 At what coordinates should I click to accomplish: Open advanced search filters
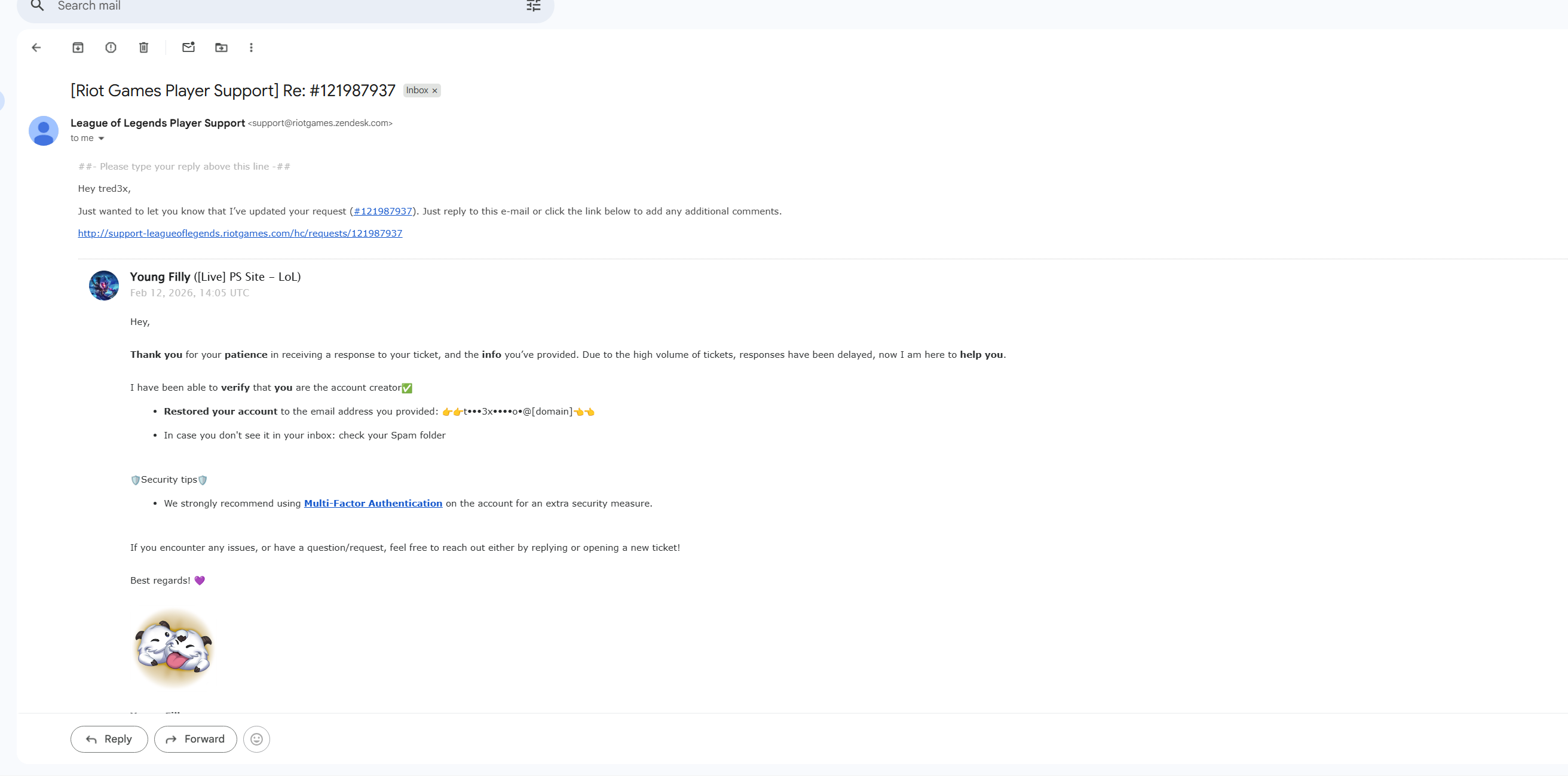(533, 6)
